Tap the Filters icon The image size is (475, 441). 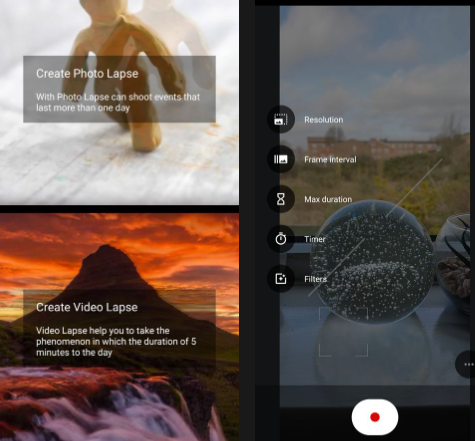281,279
